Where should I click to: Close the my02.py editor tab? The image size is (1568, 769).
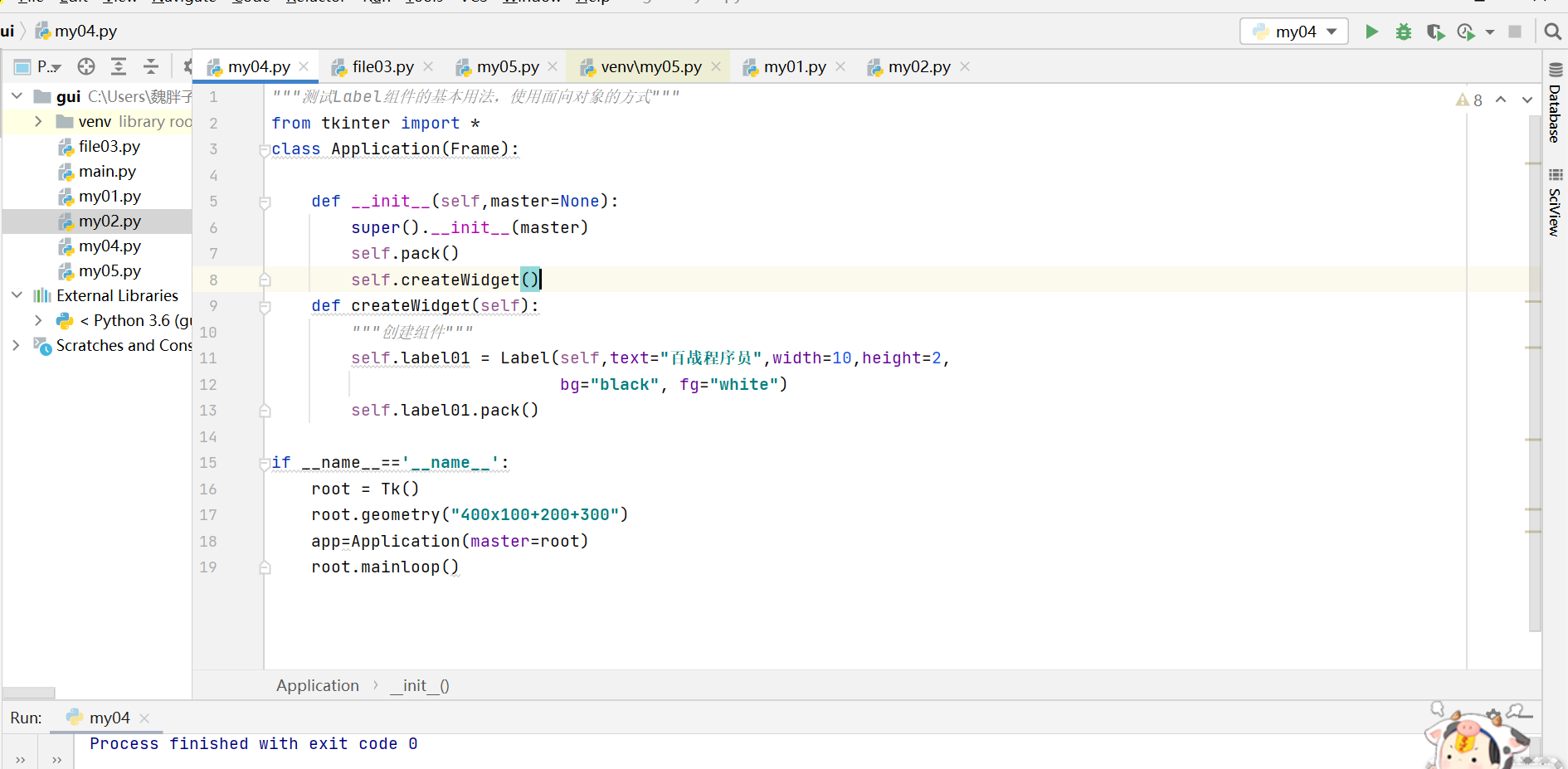pyautogui.click(x=965, y=66)
